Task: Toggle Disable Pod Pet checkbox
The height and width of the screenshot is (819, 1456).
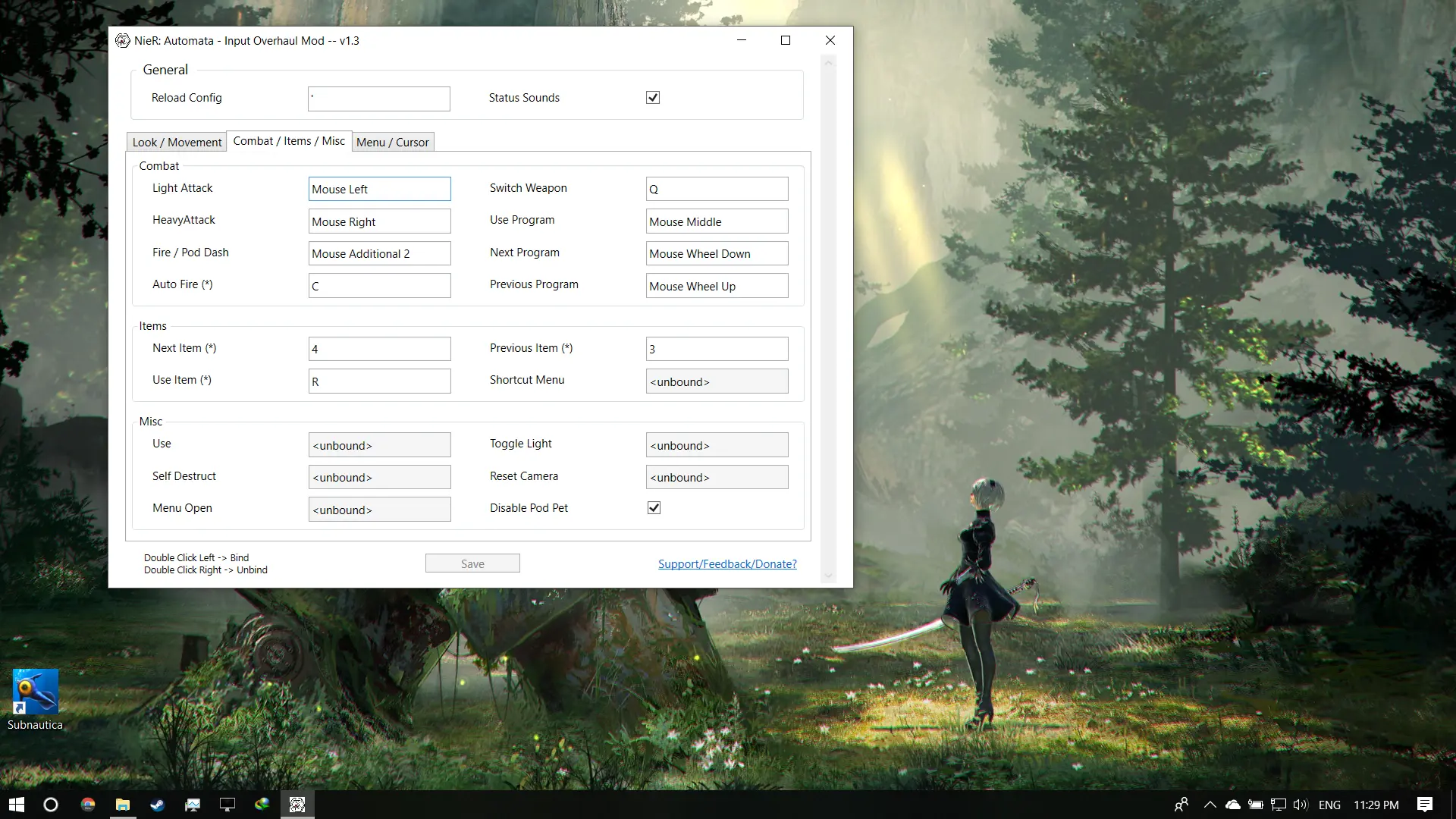Action: point(654,508)
